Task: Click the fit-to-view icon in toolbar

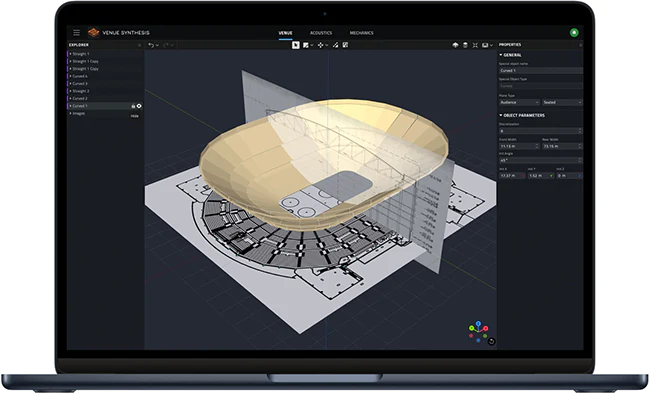Action: pyautogui.click(x=475, y=45)
